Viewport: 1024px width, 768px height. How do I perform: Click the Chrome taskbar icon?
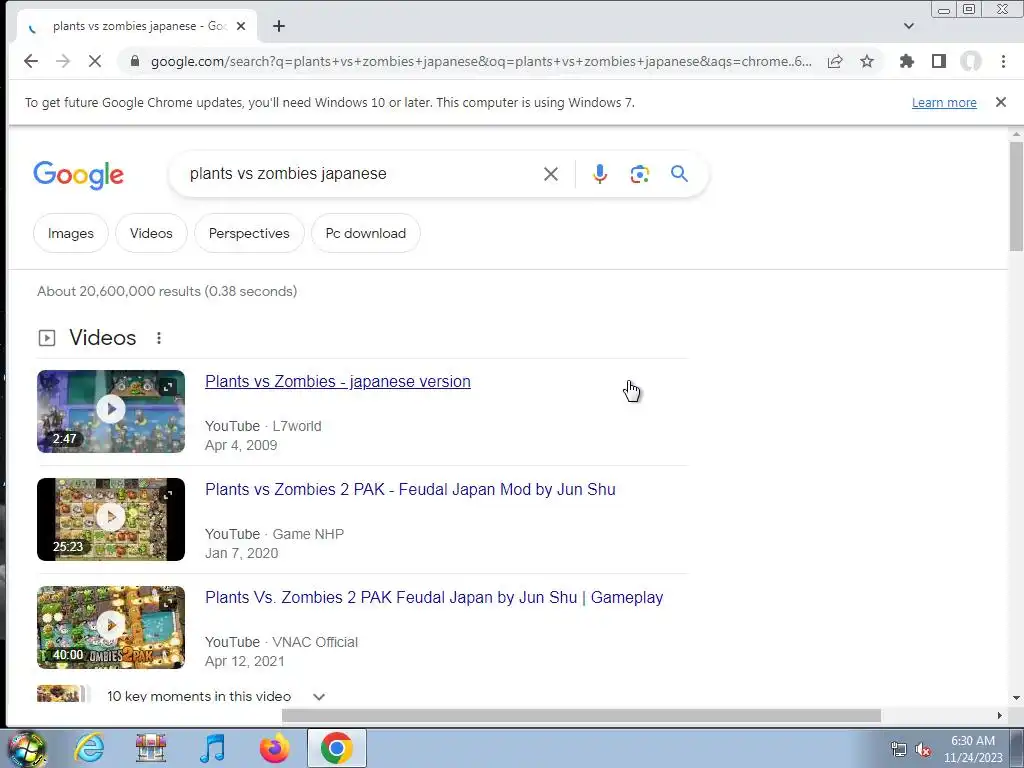pos(336,748)
